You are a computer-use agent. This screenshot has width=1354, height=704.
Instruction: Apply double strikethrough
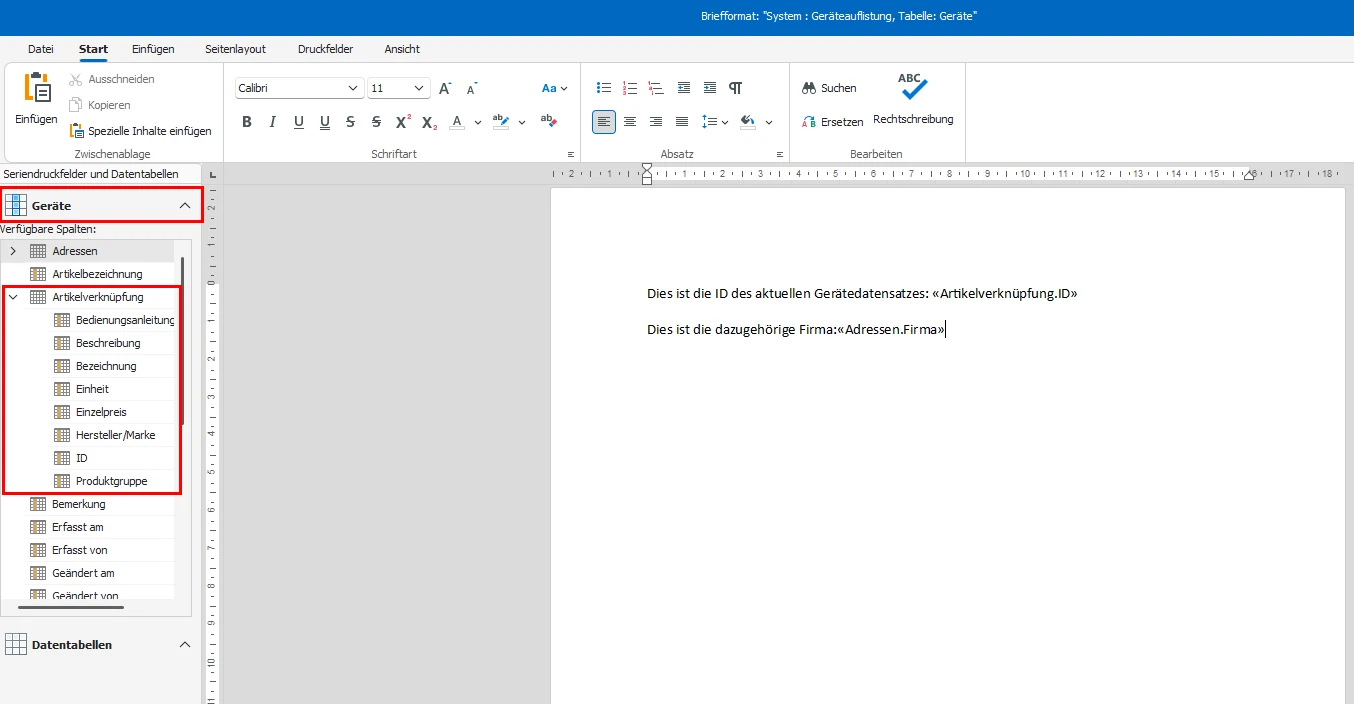376,122
